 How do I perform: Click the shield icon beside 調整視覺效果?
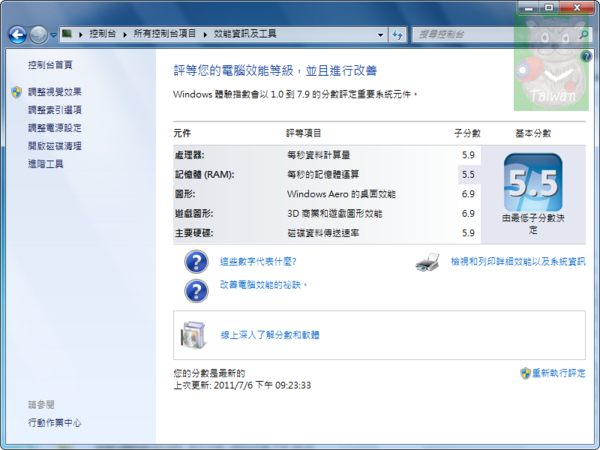pyautogui.click(x=16, y=92)
